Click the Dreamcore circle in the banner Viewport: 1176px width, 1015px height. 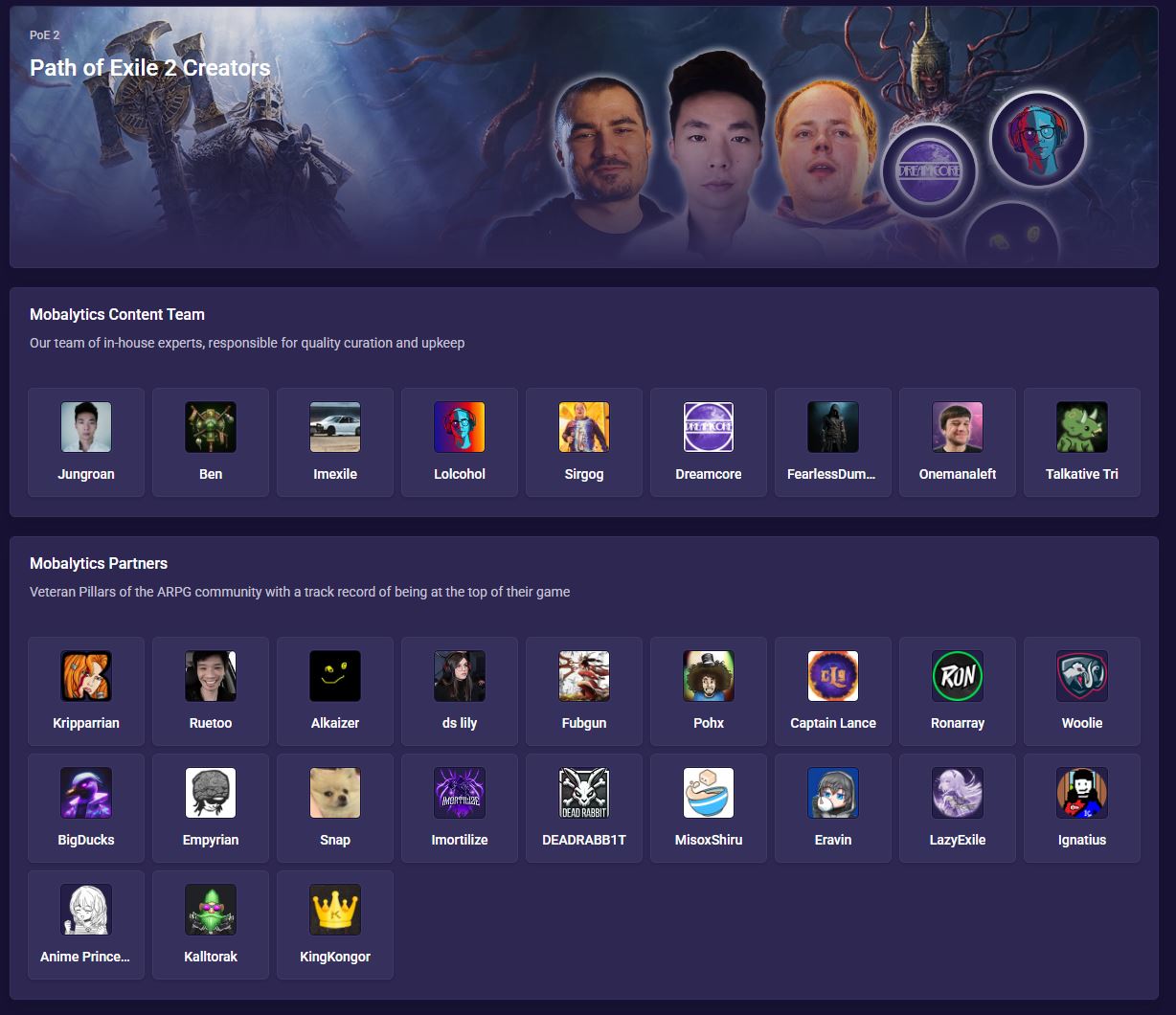[x=928, y=172]
